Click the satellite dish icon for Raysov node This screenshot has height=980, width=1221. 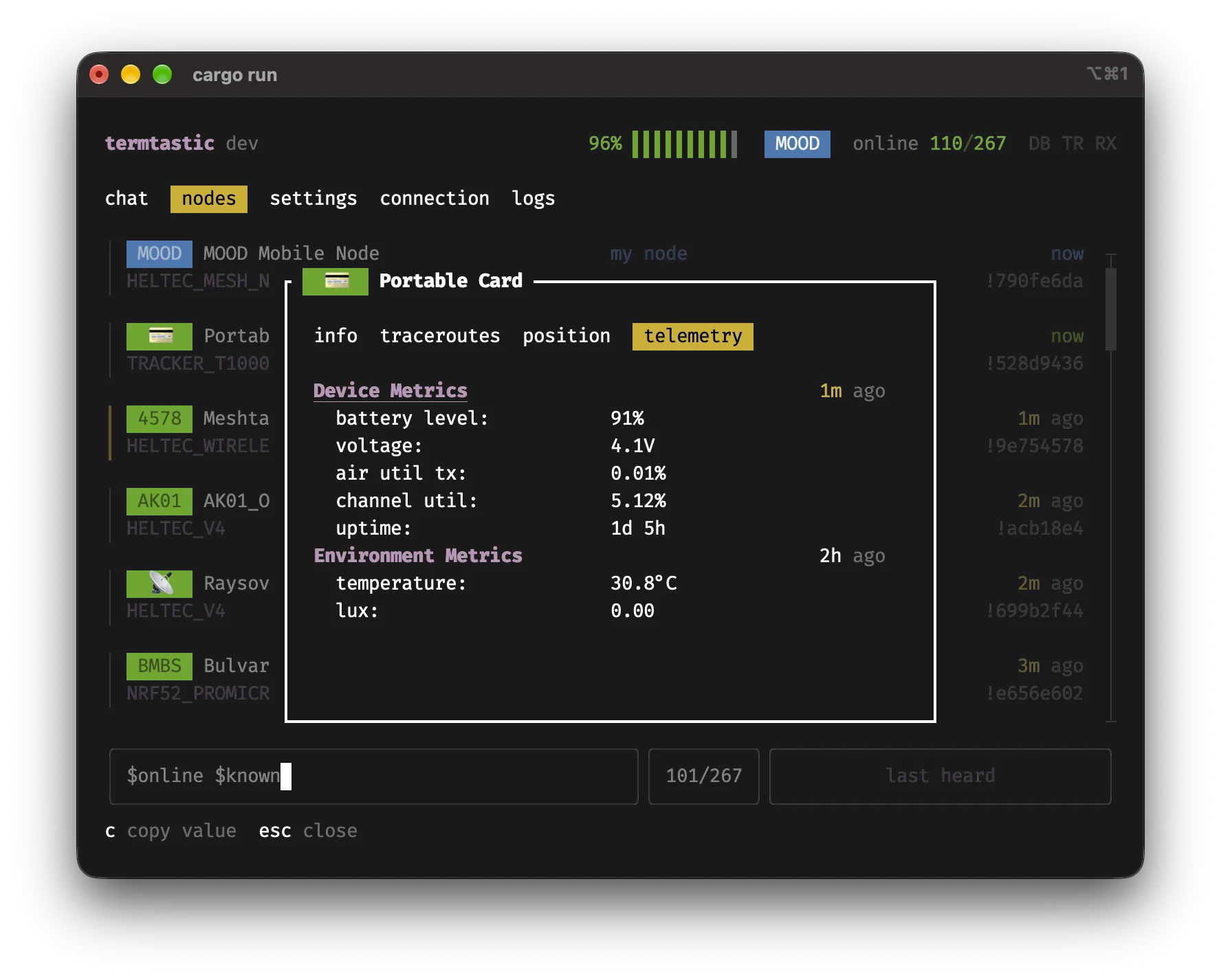[x=159, y=583]
